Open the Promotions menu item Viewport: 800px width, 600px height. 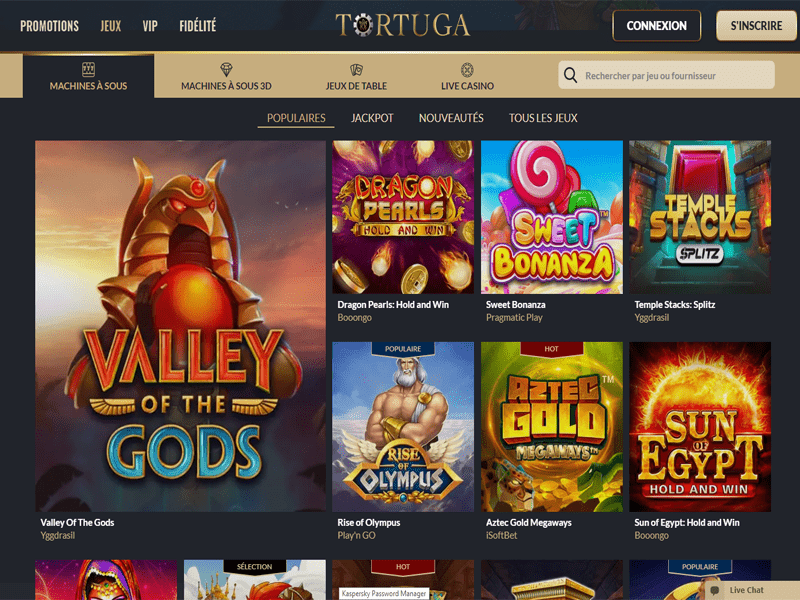point(49,26)
